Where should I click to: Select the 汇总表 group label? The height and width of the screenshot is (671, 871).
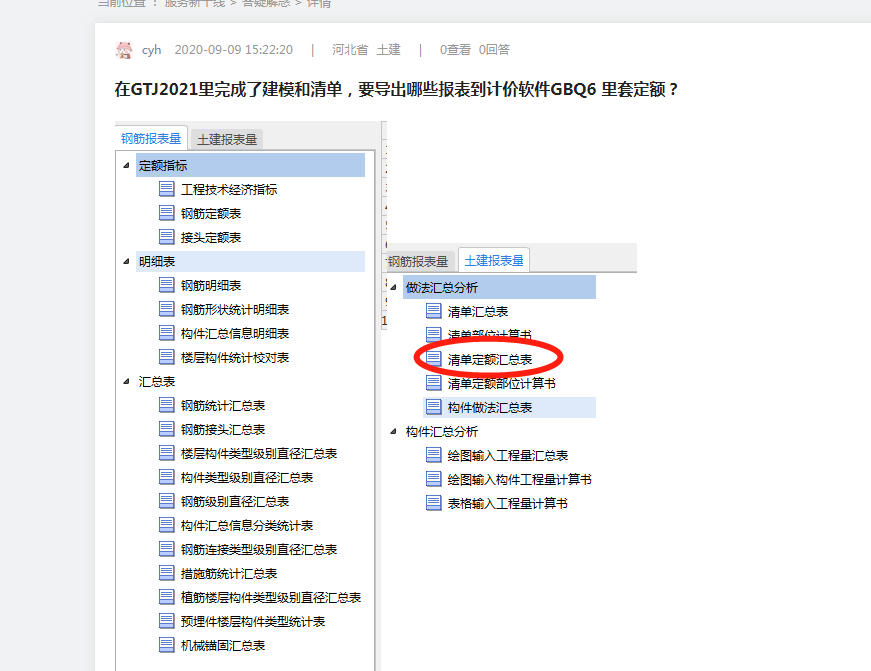click(157, 382)
